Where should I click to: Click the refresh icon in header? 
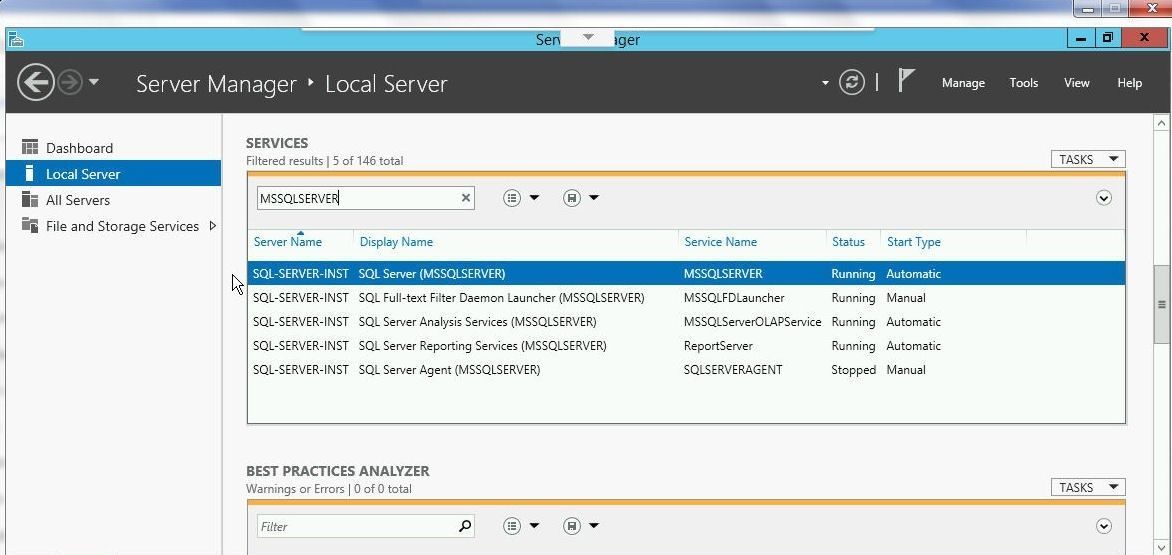click(851, 83)
